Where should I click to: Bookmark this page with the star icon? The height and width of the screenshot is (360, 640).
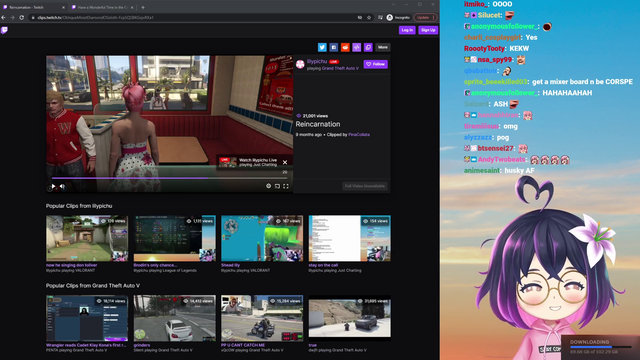369,18
